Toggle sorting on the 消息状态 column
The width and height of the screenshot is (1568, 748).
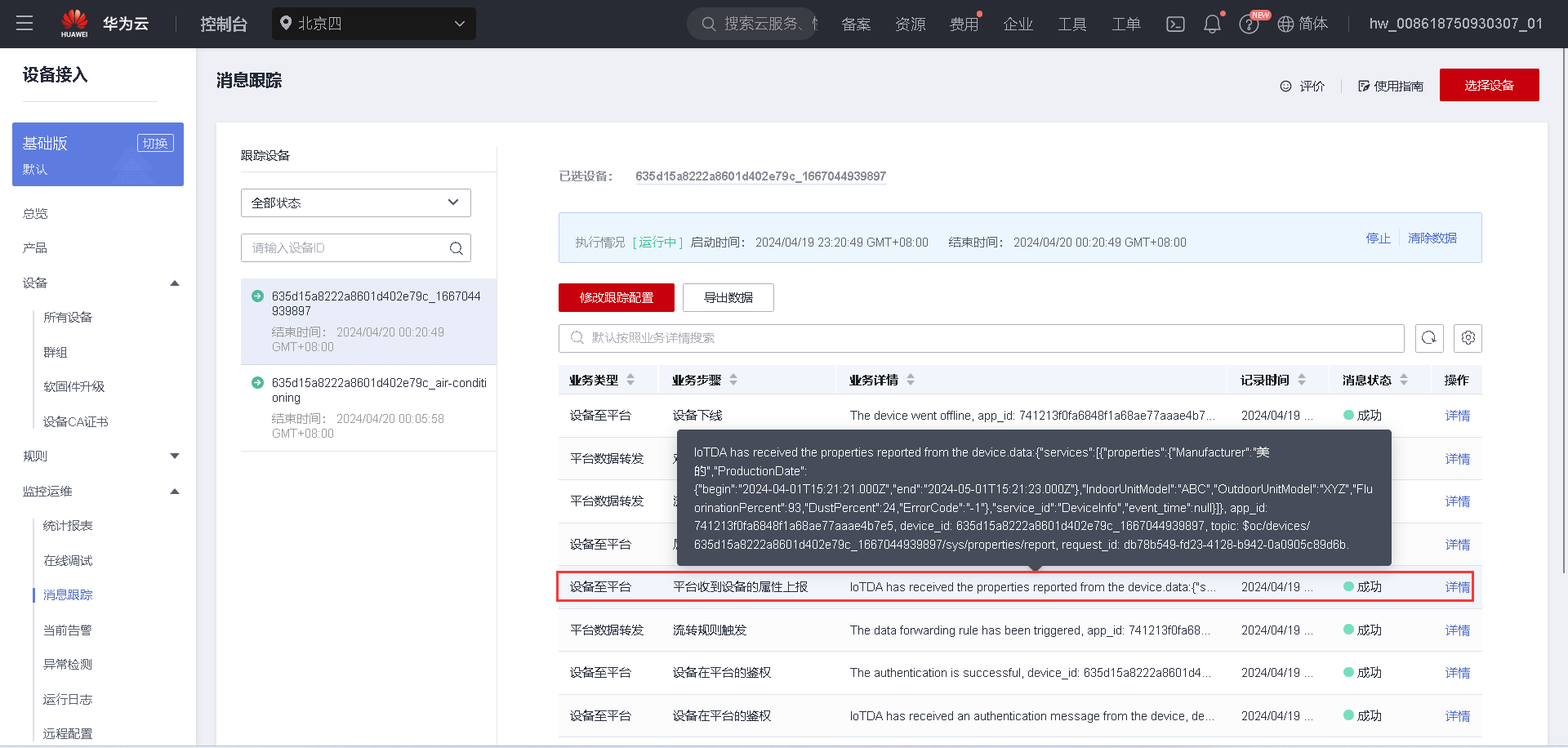pos(1404,379)
